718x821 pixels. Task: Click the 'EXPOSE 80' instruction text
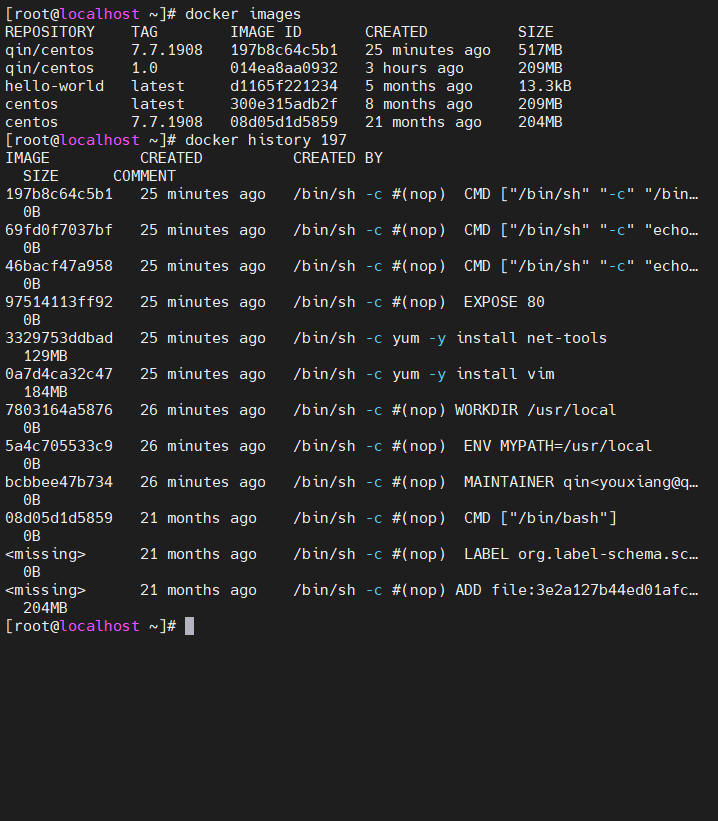pos(504,302)
